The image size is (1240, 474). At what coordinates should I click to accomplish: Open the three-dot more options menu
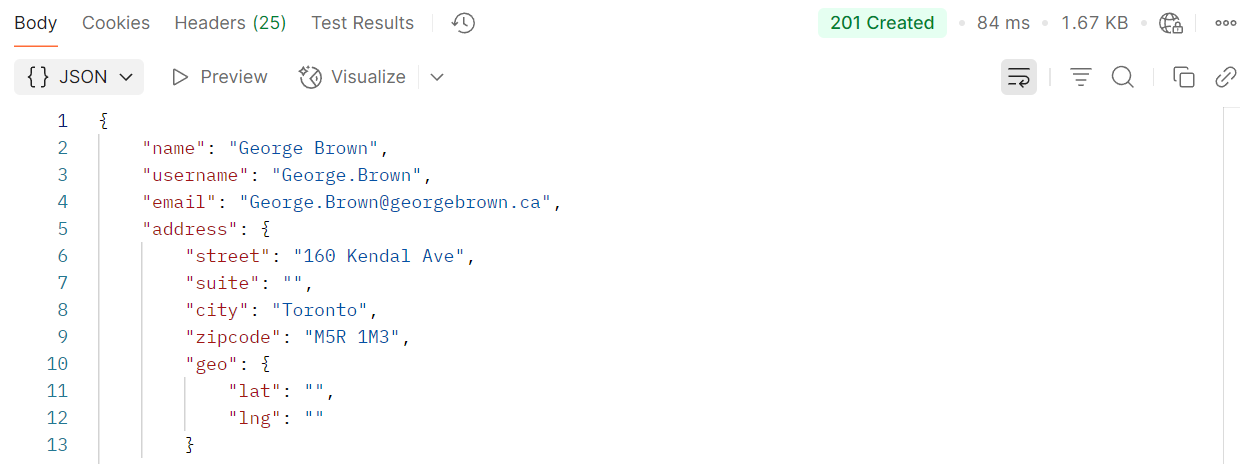click(1226, 23)
